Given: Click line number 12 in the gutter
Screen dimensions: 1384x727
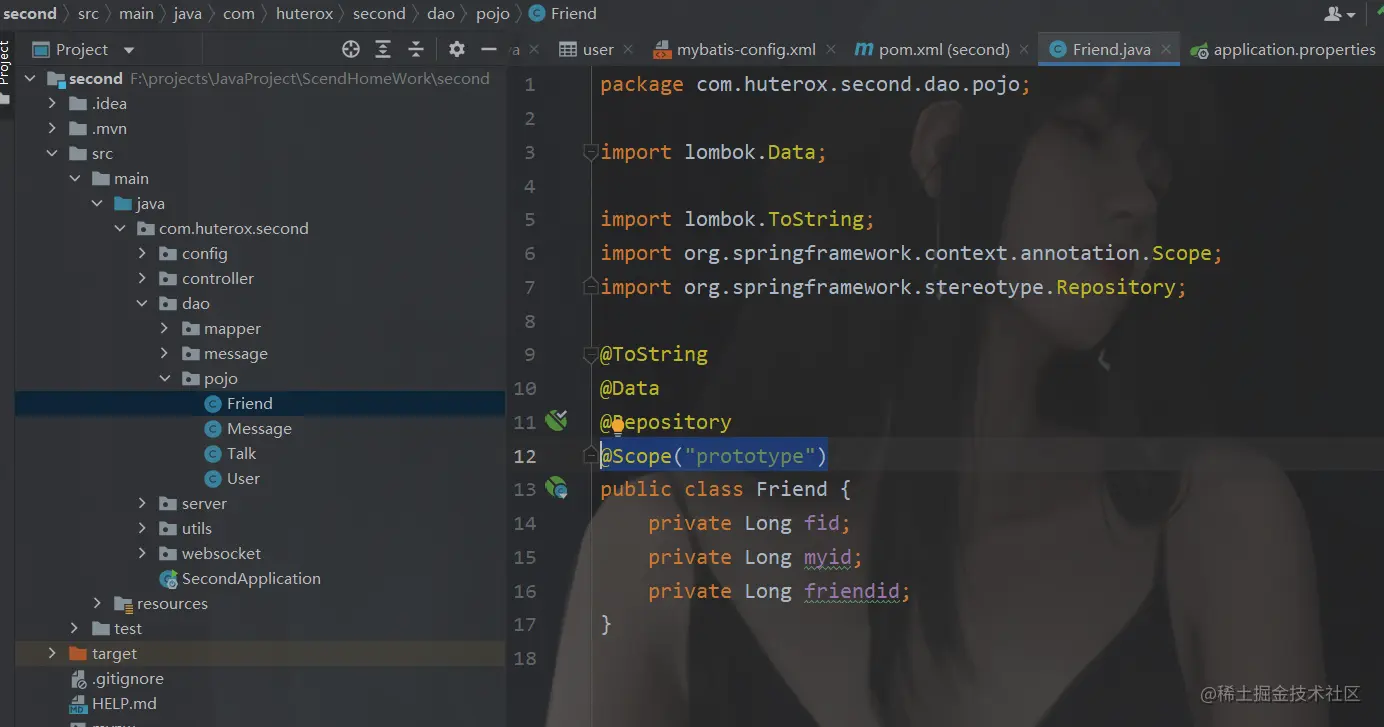Looking at the screenshot, I should tap(524, 456).
